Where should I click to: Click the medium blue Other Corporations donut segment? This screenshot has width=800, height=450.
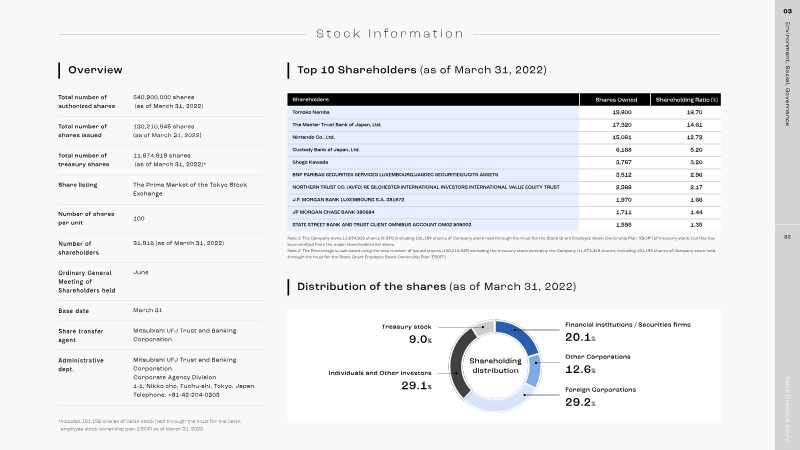tap(533, 370)
